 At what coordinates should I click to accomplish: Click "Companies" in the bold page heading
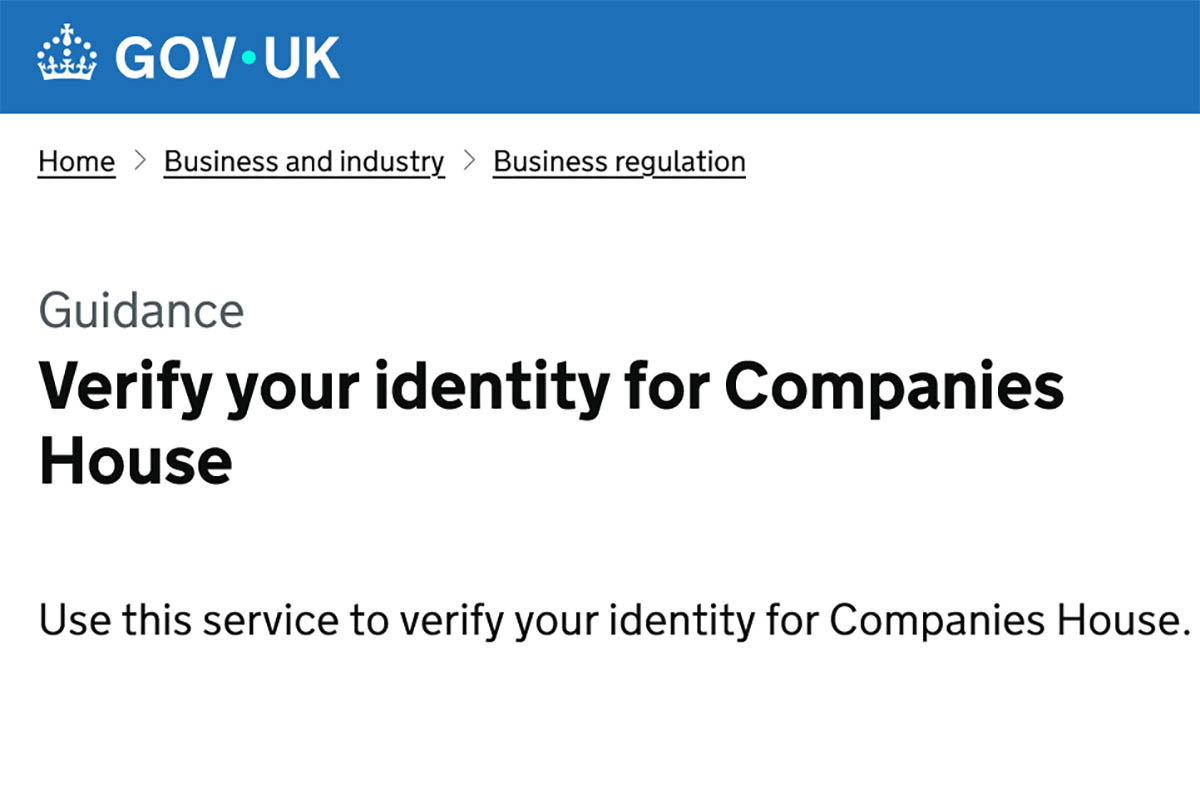(x=894, y=388)
